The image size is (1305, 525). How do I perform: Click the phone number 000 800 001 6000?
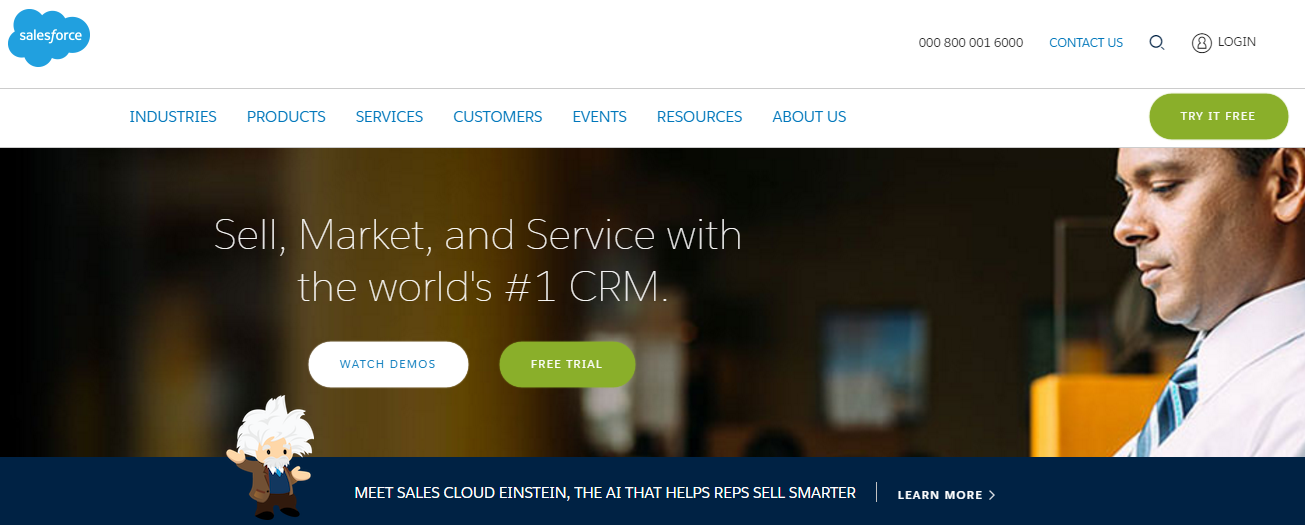pos(971,43)
